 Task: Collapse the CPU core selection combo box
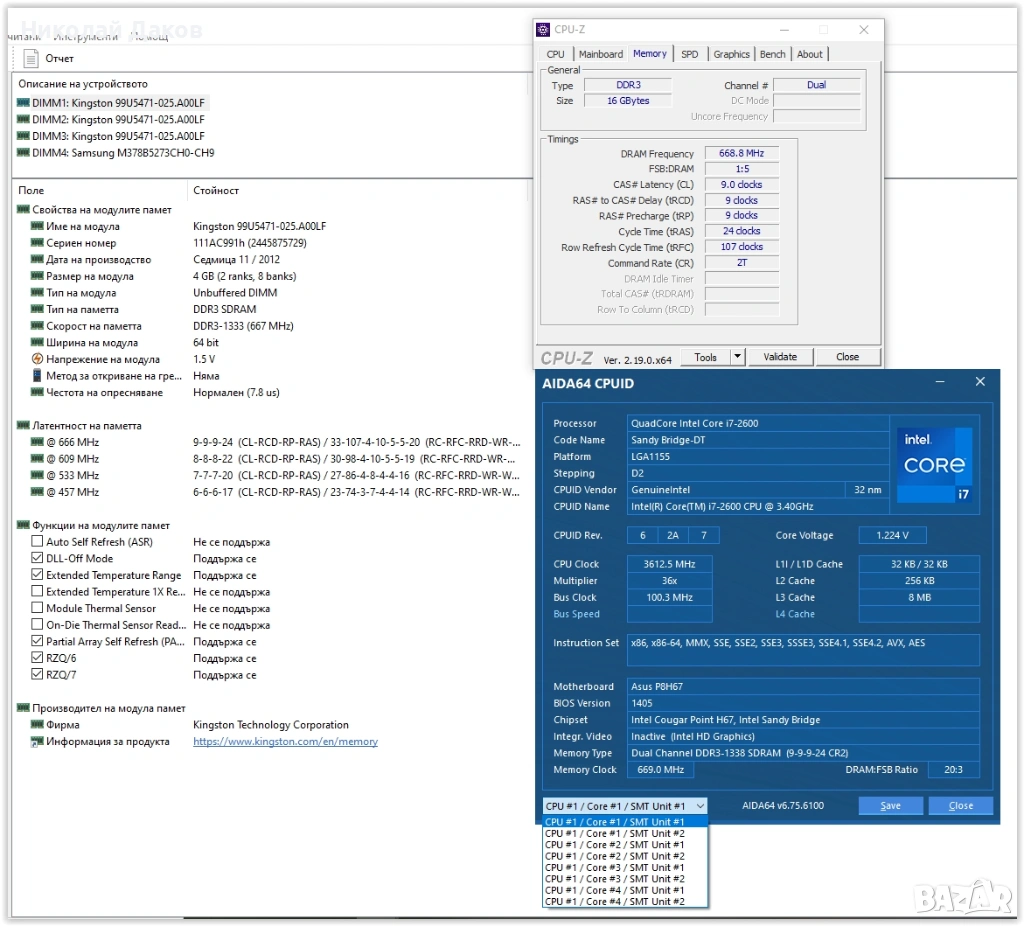[x=699, y=806]
